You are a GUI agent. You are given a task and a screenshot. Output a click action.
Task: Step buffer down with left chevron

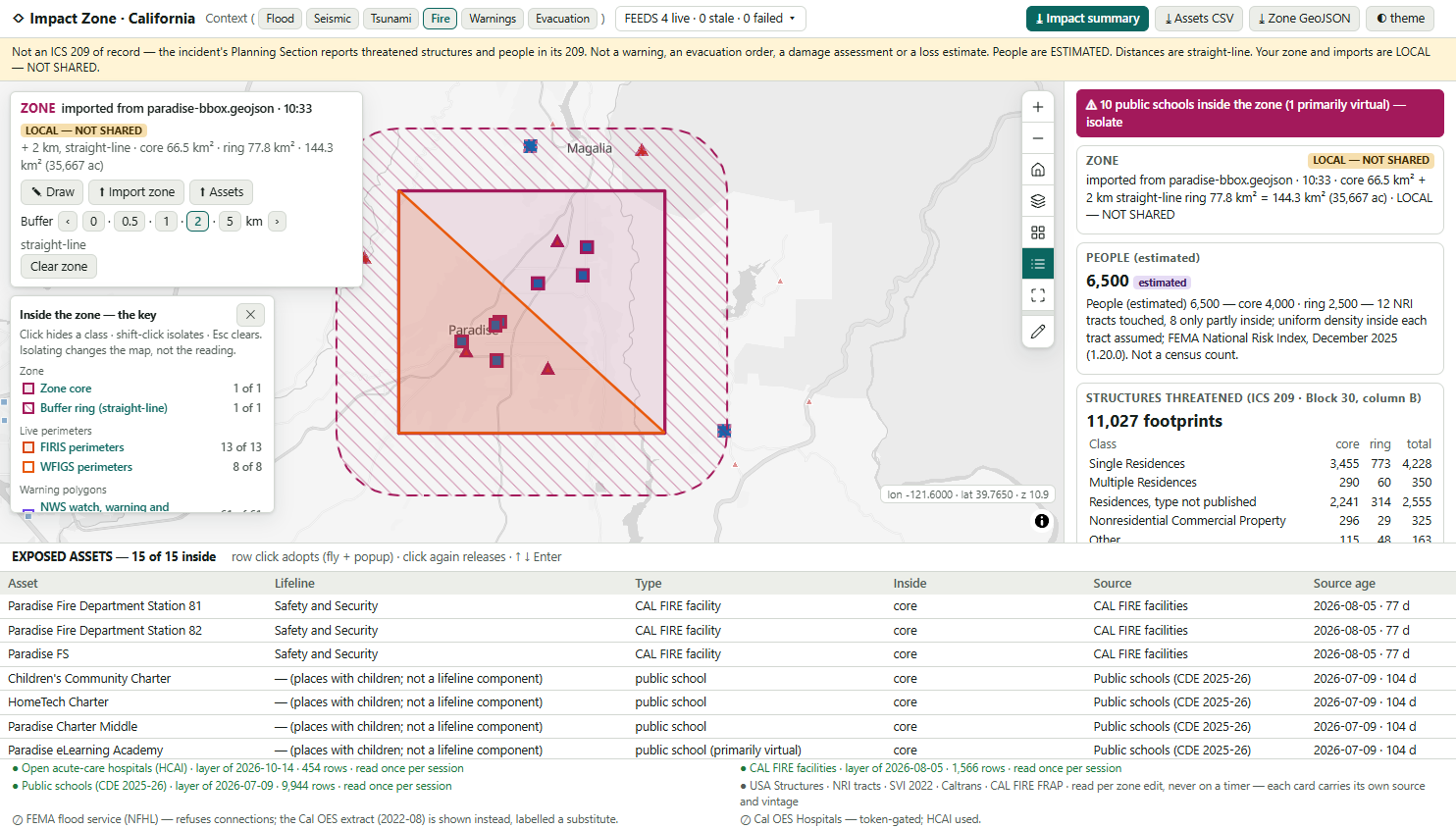pos(68,222)
